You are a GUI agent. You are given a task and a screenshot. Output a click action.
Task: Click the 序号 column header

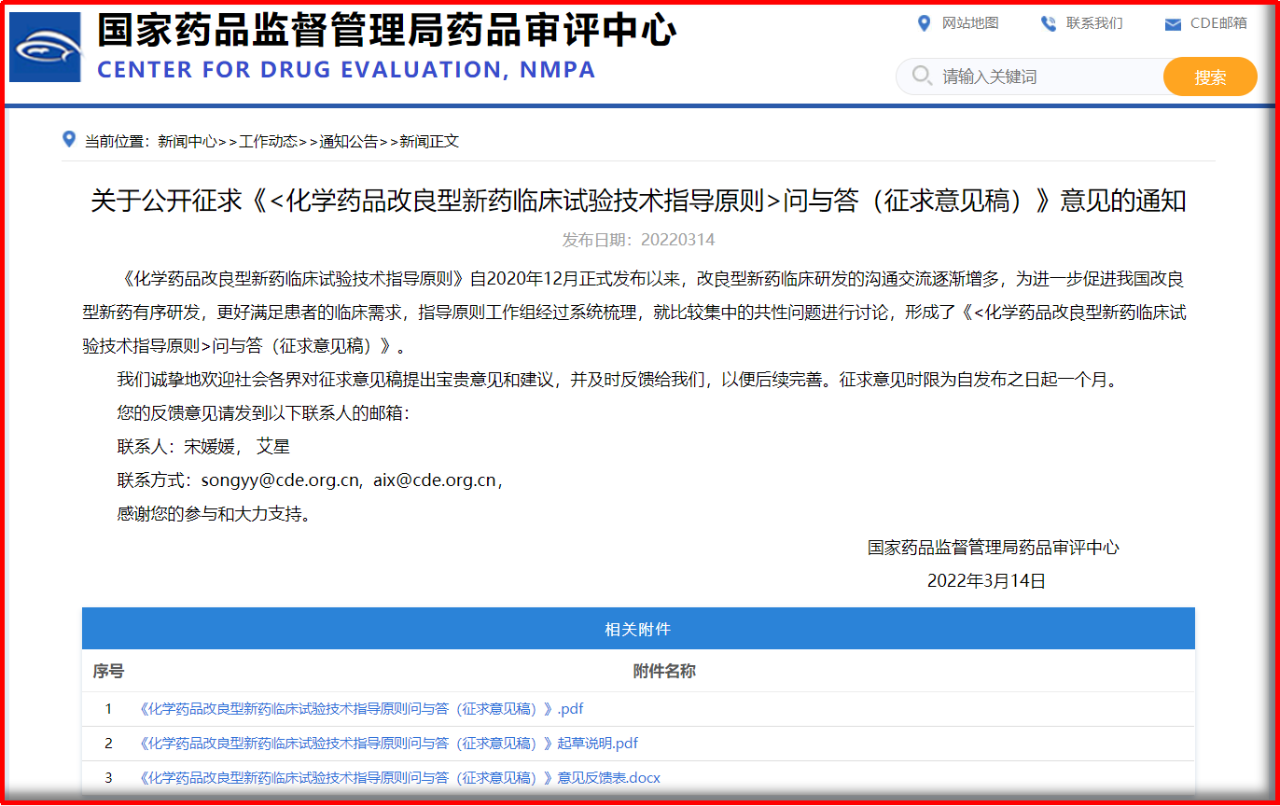(108, 671)
